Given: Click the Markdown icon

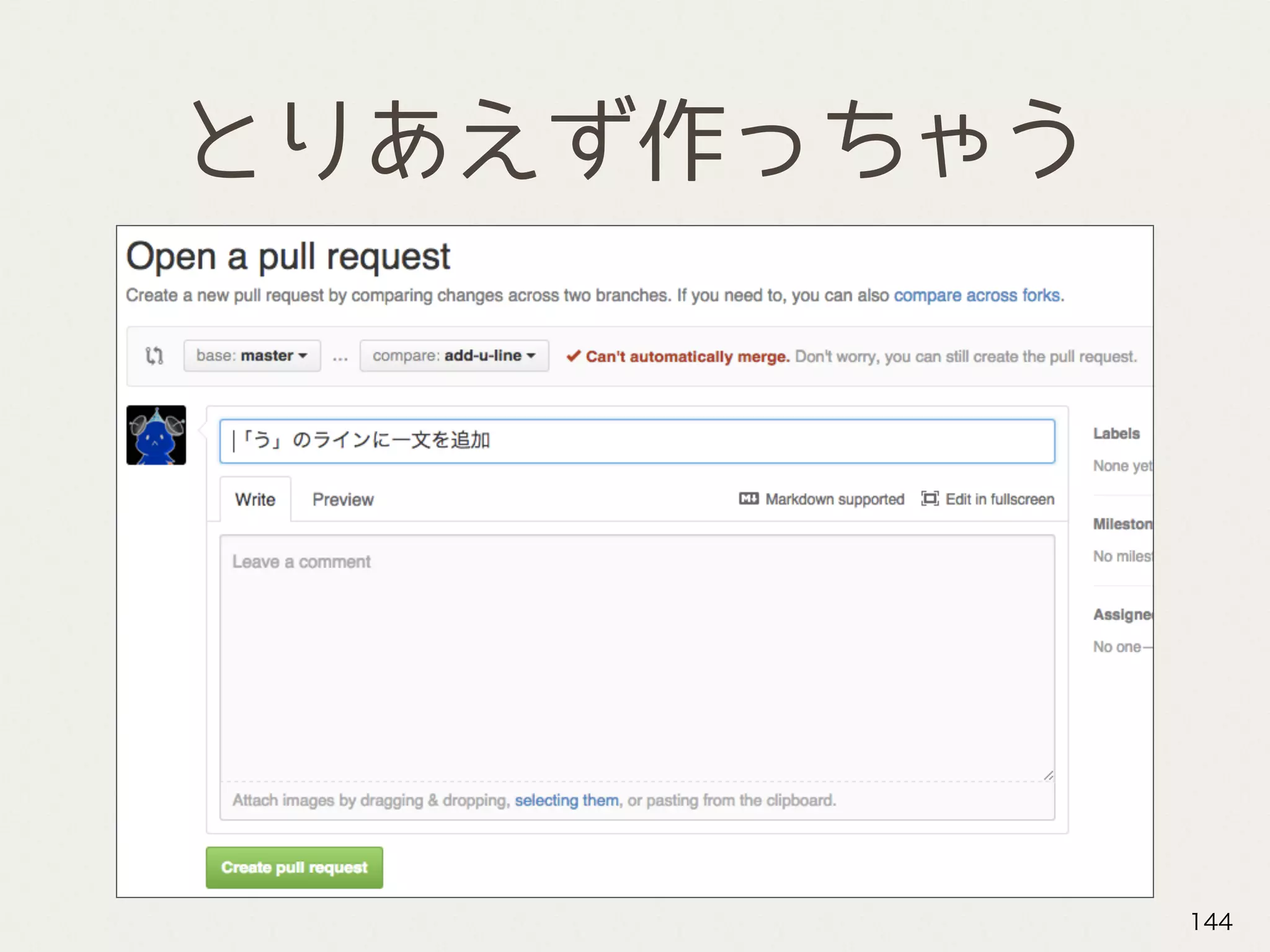Looking at the screenshot, I should (748, 499).
